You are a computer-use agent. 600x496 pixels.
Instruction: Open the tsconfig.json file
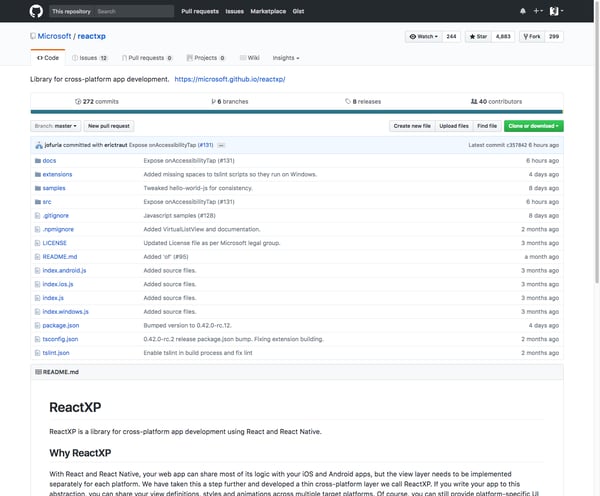(x=60, y=339)
